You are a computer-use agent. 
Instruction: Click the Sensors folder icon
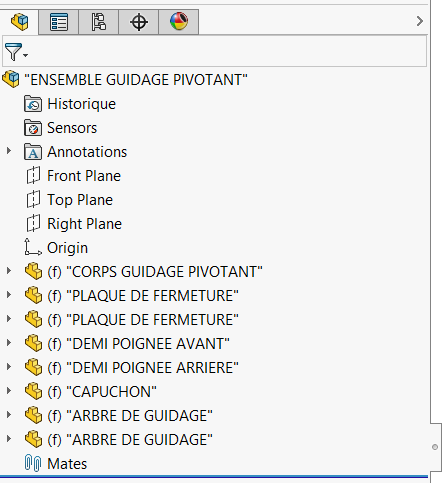tap(33, 128)
